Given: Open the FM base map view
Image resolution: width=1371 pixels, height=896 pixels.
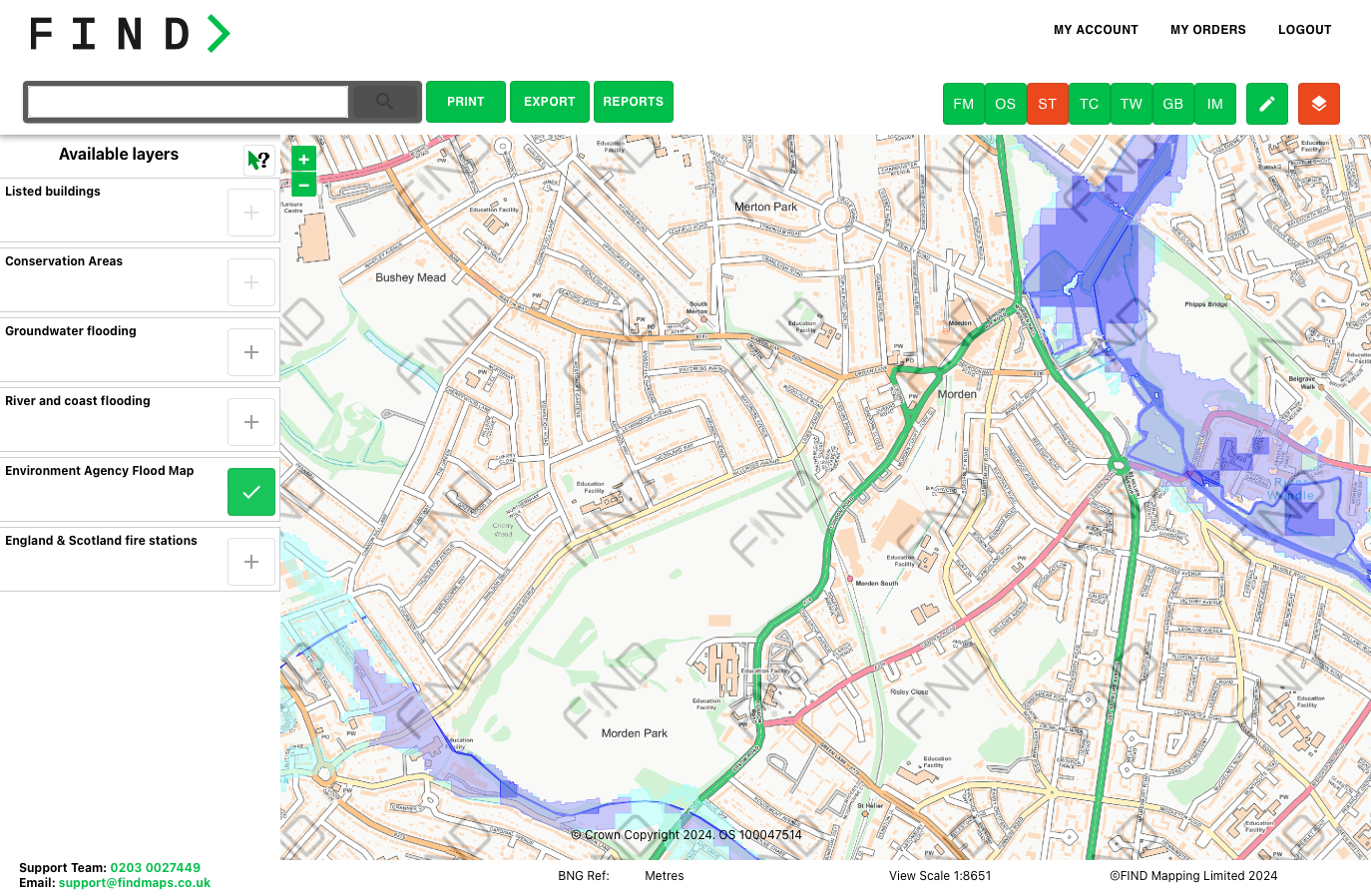Looking at the screenshot, I should (963, 104).
